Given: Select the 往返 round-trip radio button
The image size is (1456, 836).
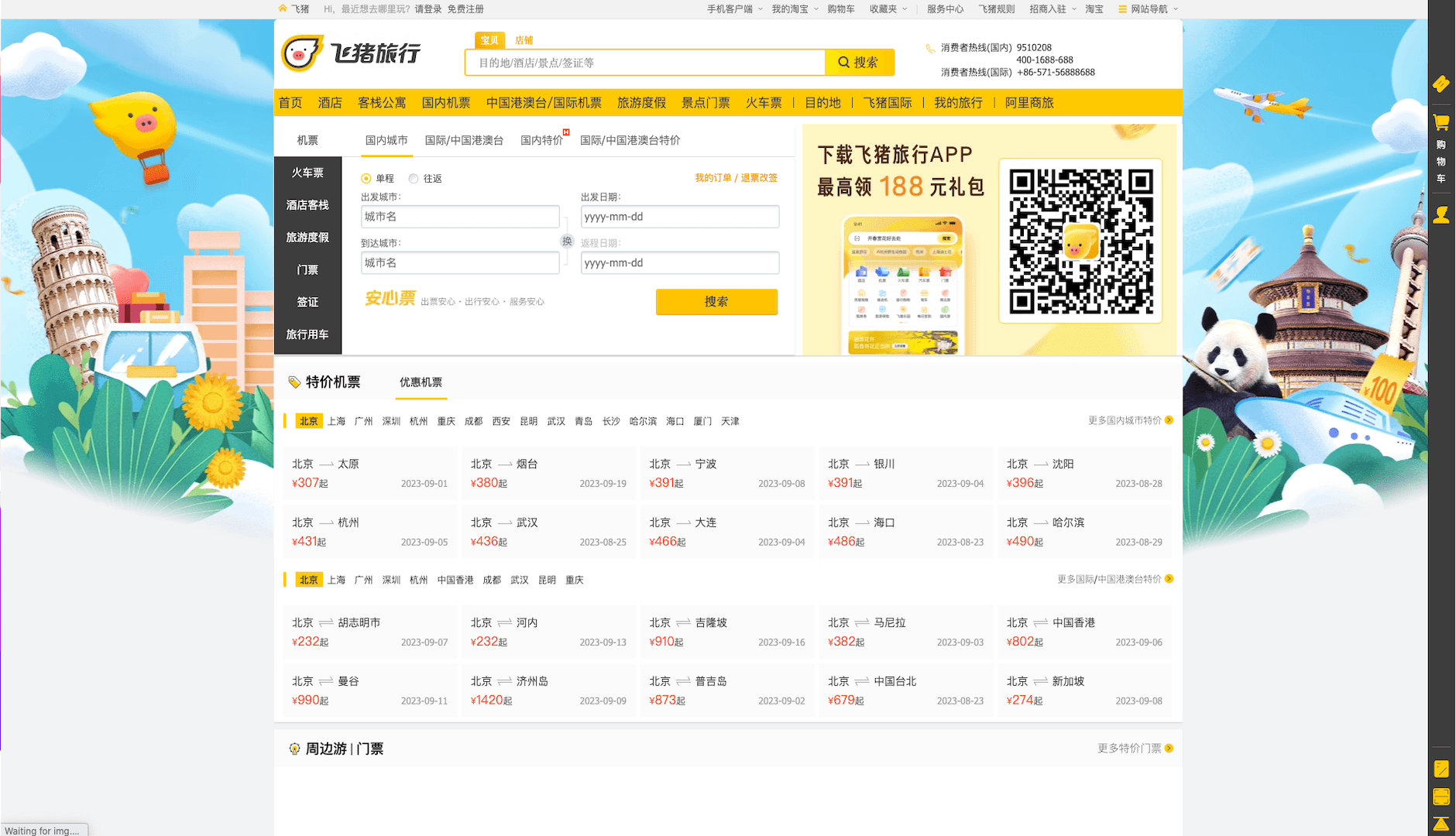Looking at the screenshot, I should tap(414, 179).
